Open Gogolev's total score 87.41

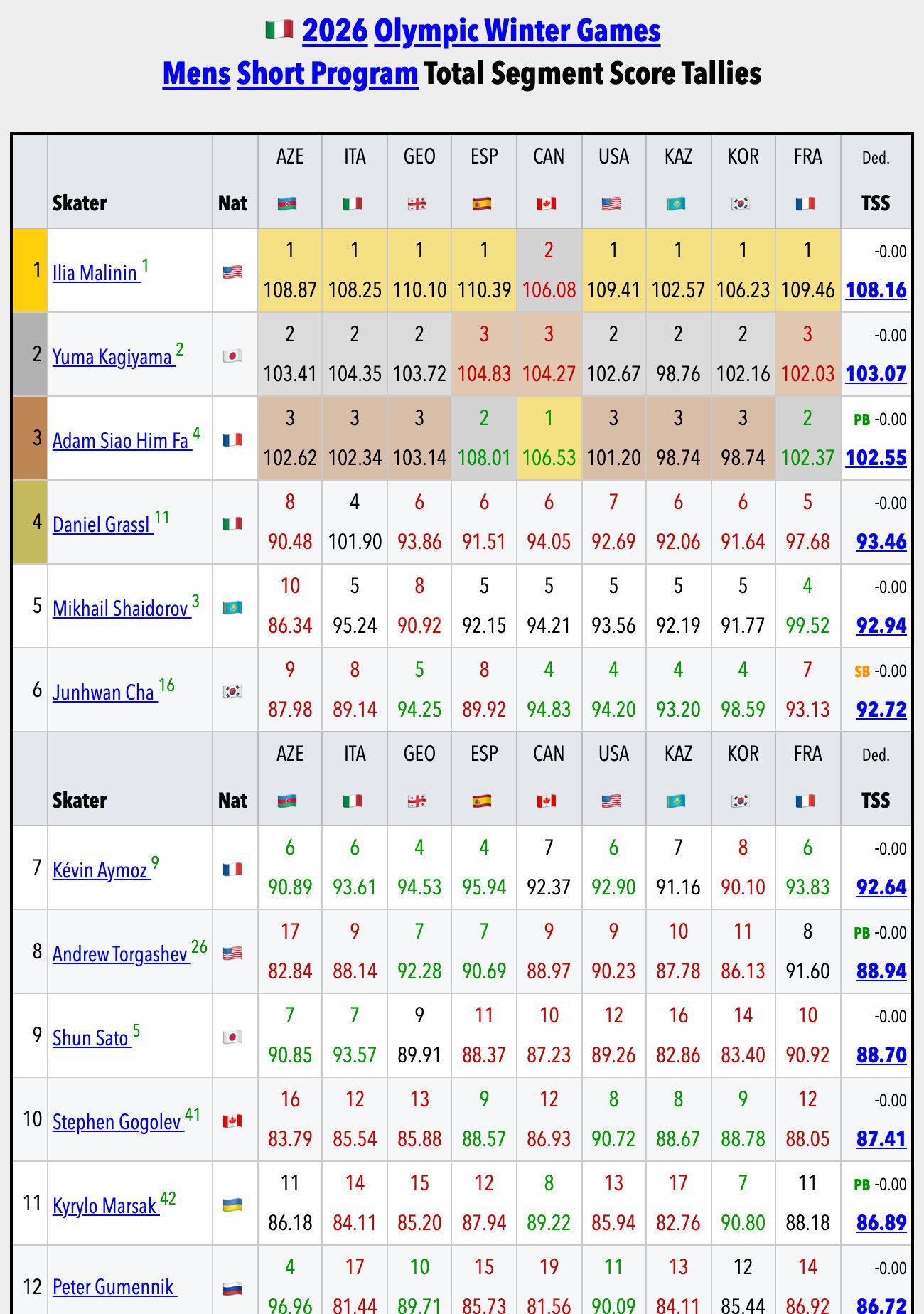click(x=881, y=1139)
